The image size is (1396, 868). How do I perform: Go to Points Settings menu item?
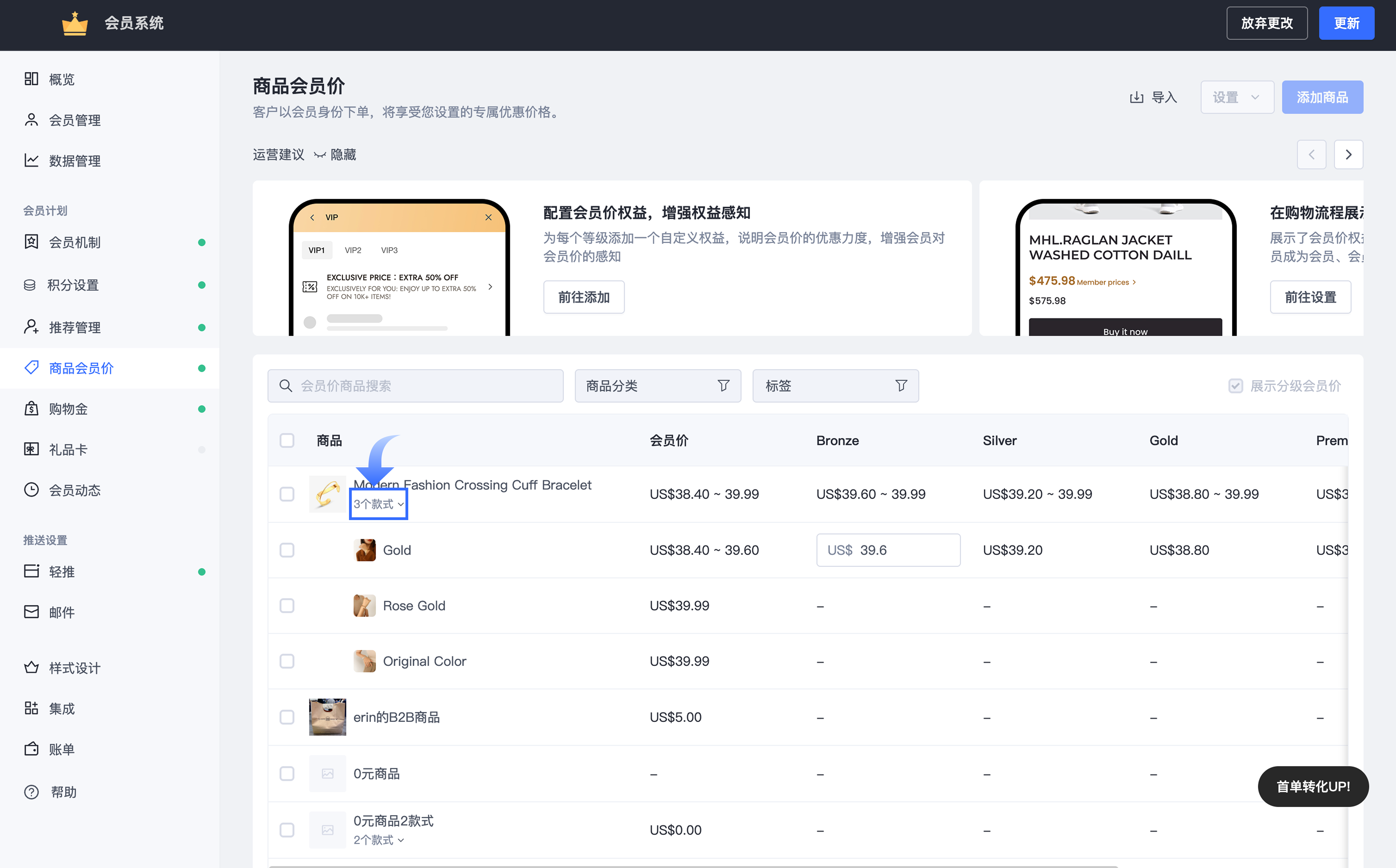[x=73, y=285]
